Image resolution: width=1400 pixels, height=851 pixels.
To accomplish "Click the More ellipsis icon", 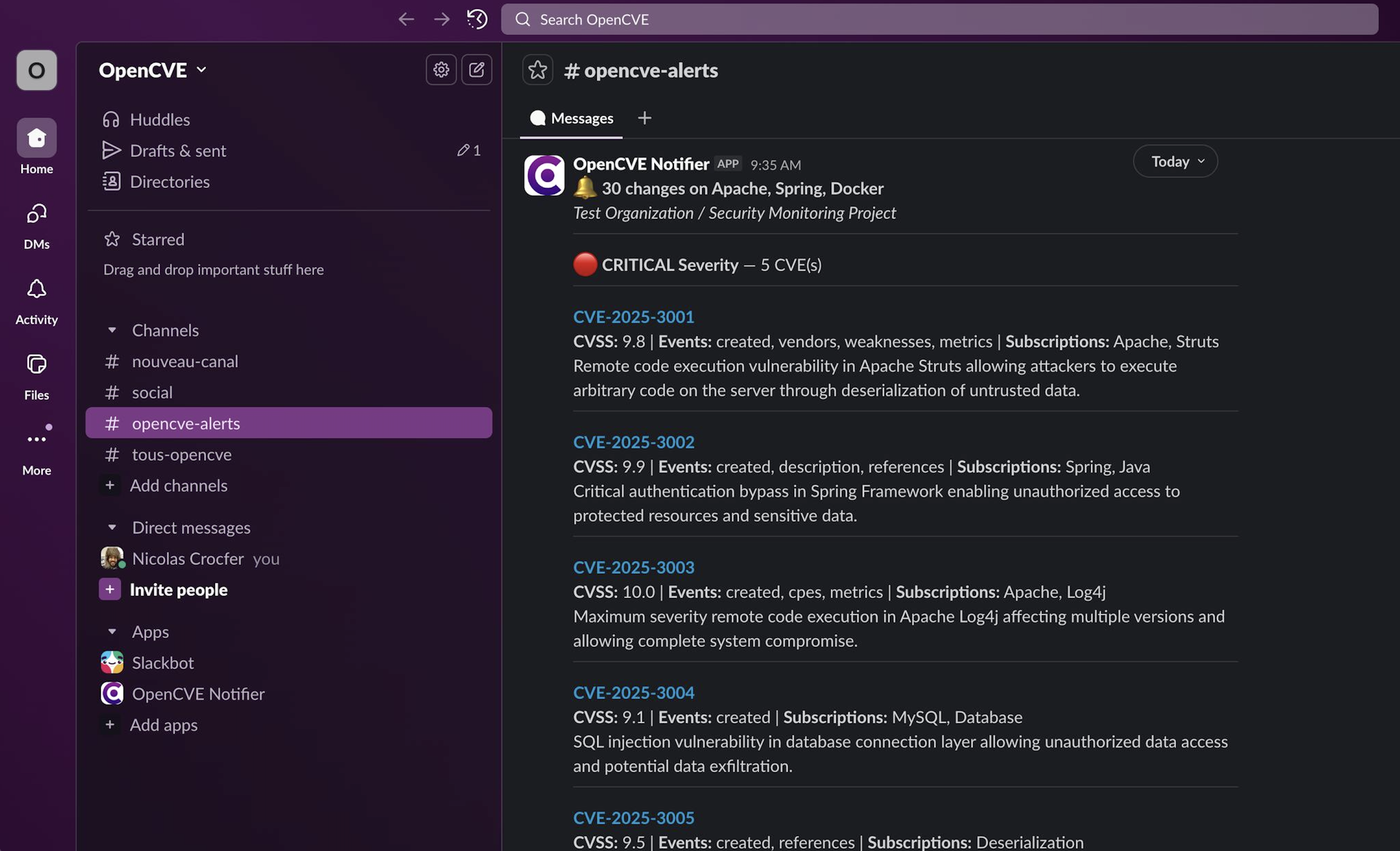I will (x=37, y=440).
